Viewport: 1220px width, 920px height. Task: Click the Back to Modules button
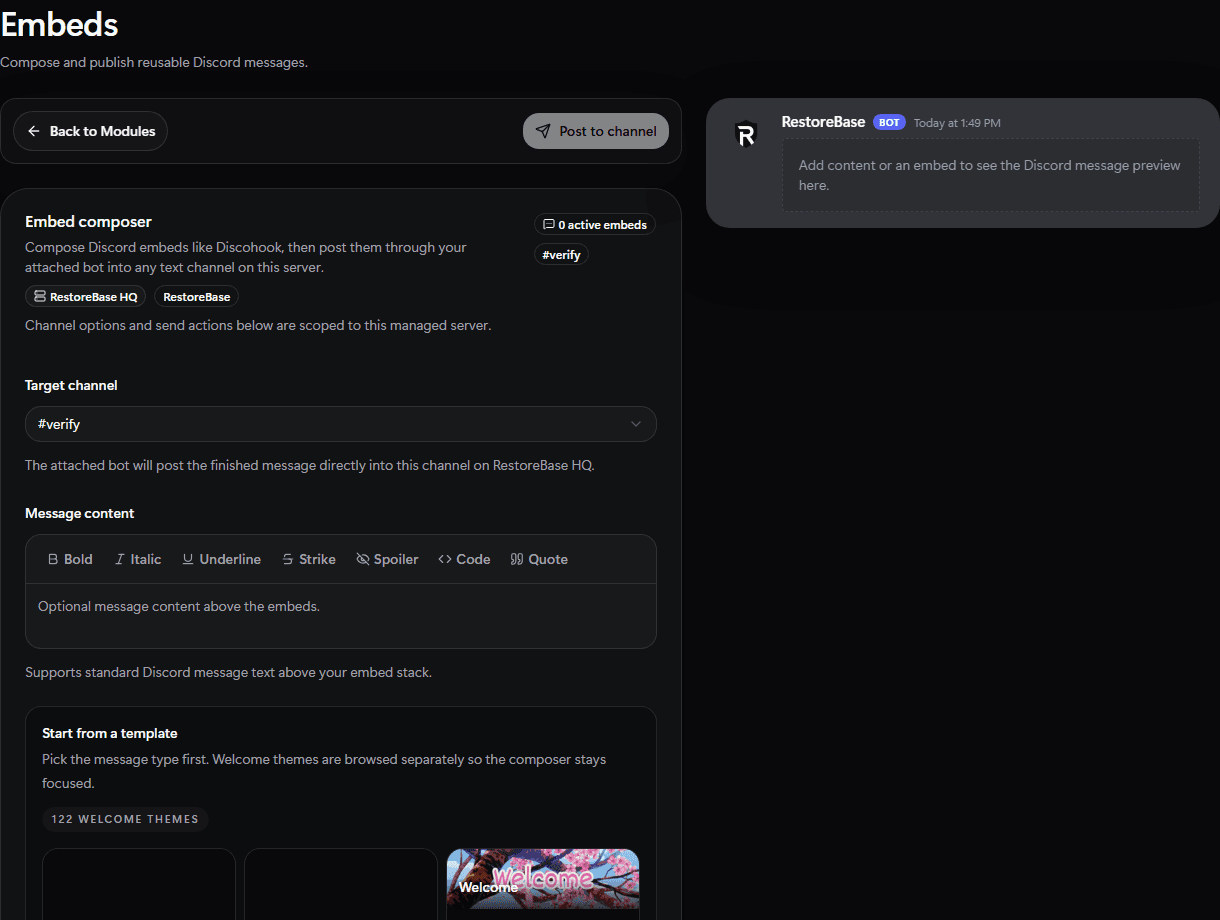(x=90, y=131)
